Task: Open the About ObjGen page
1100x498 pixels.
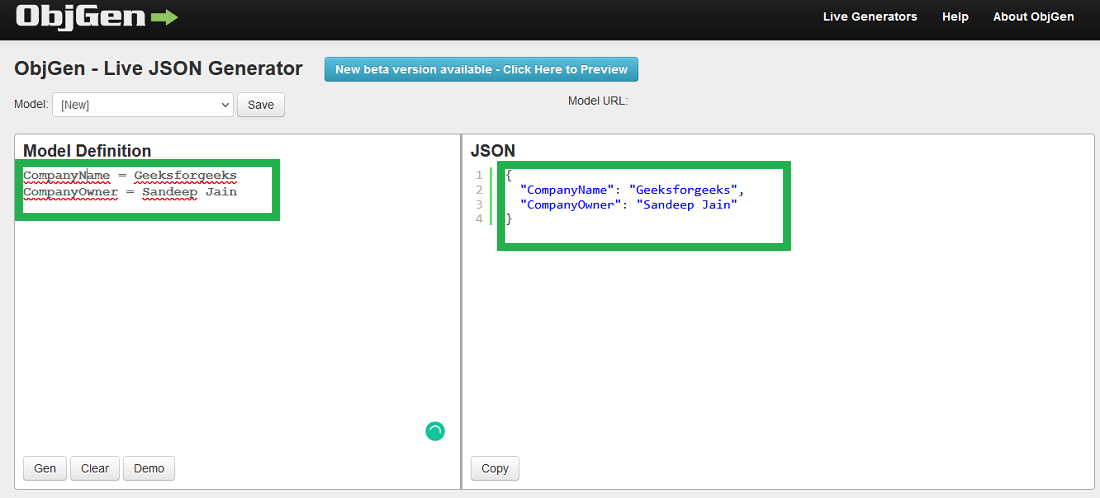Action: click(x=1033, y=17)
